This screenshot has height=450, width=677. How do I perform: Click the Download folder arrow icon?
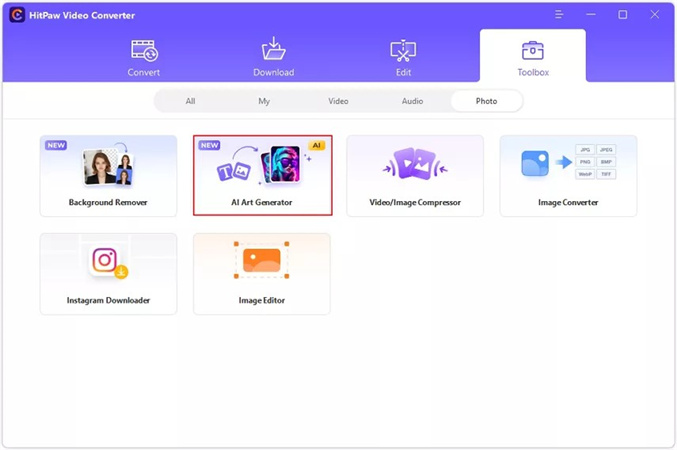(274, 48)
